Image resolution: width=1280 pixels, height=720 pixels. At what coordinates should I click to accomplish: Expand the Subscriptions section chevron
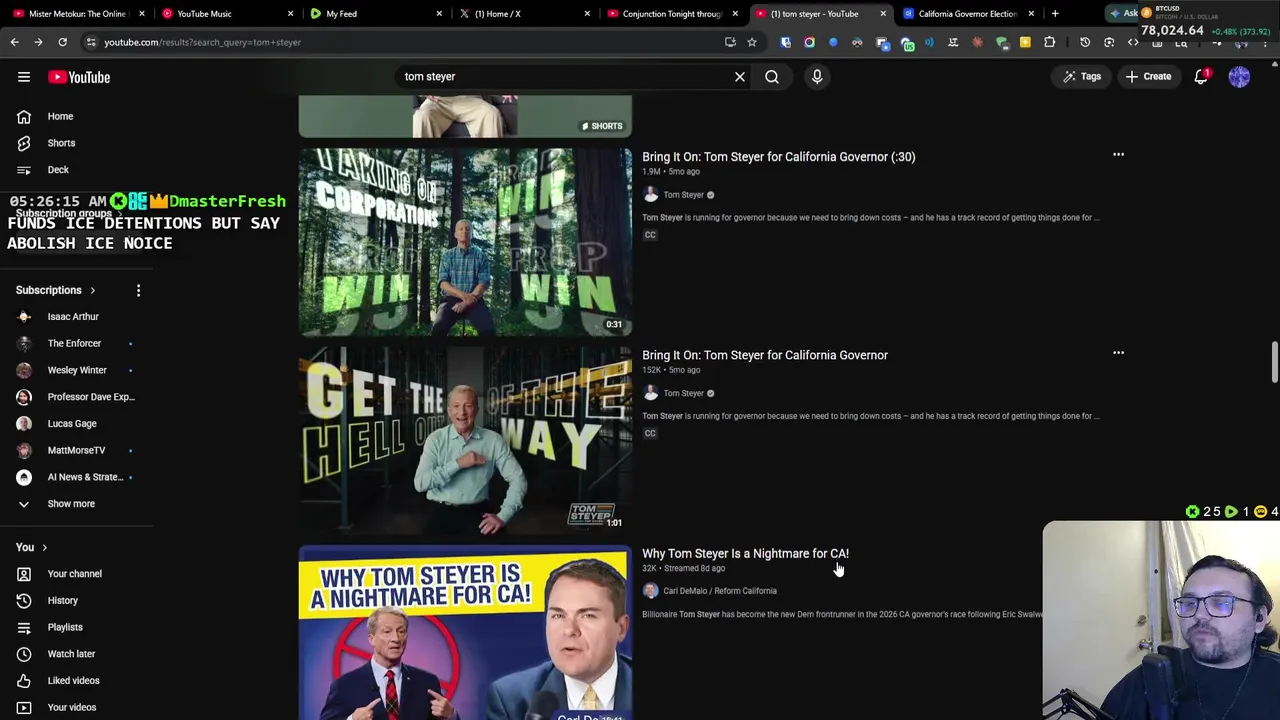click(92, 290)
